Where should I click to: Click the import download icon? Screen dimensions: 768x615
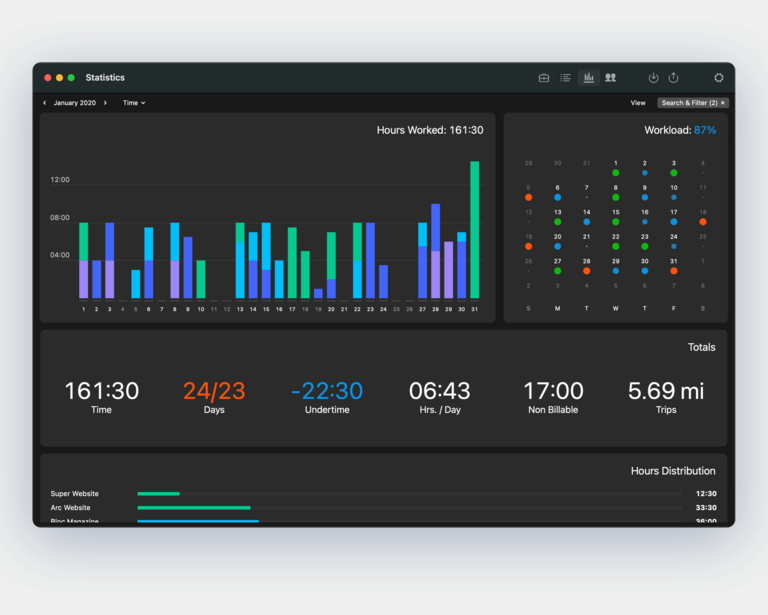653,78
